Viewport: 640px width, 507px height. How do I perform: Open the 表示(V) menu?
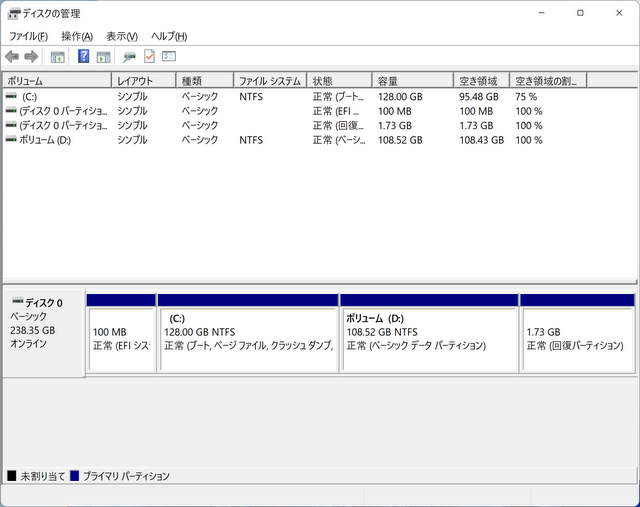(x=122, y=36)
